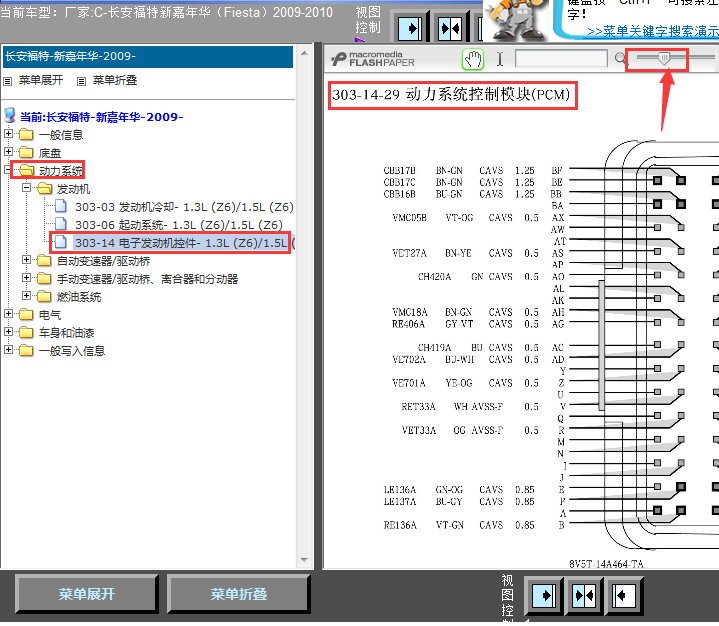Click the top right-arrow view control button
This screenshot has width=719, height=626.
(x=410, y=29)
